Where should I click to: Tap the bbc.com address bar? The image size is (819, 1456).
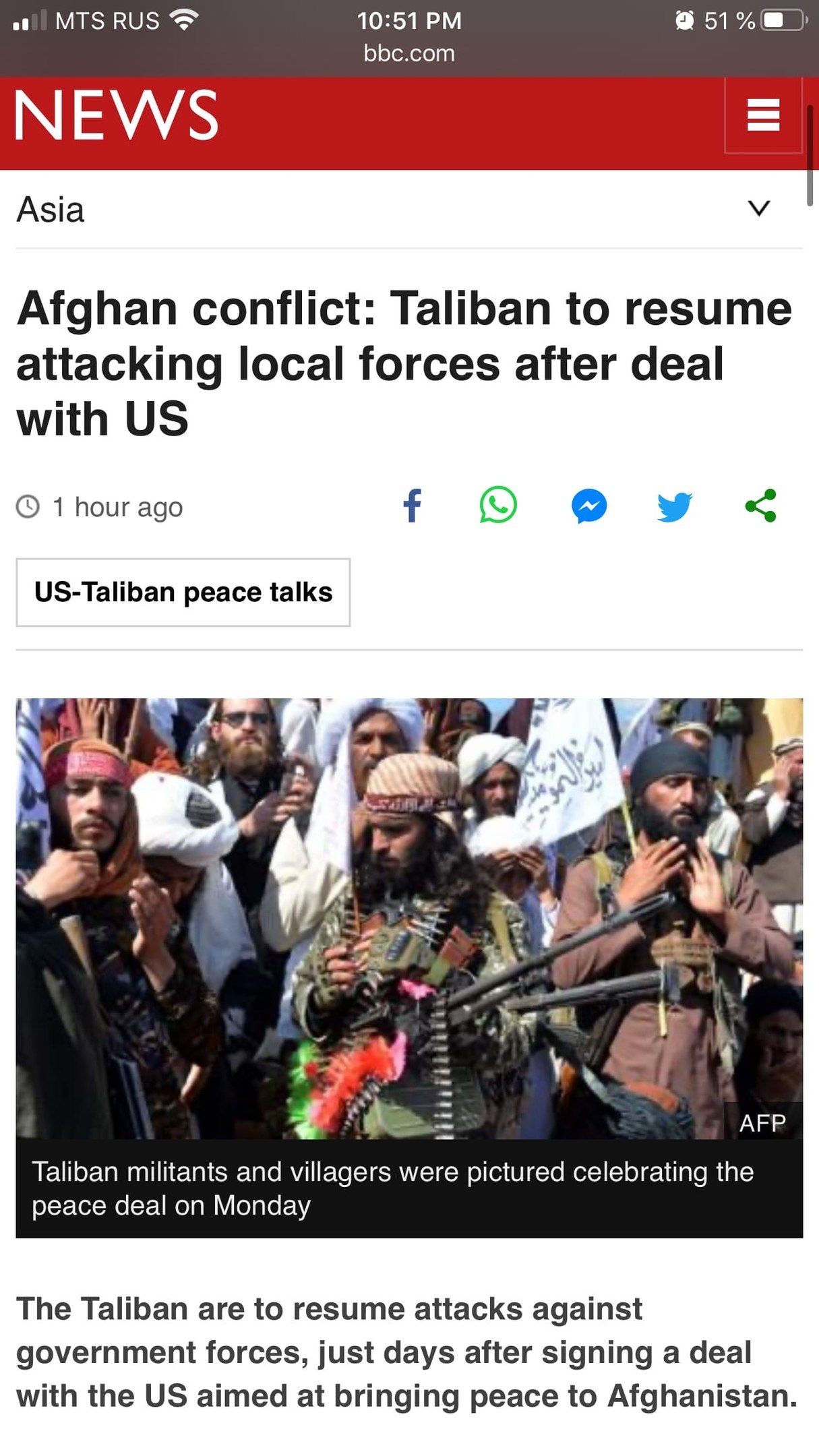pos(409,53)
